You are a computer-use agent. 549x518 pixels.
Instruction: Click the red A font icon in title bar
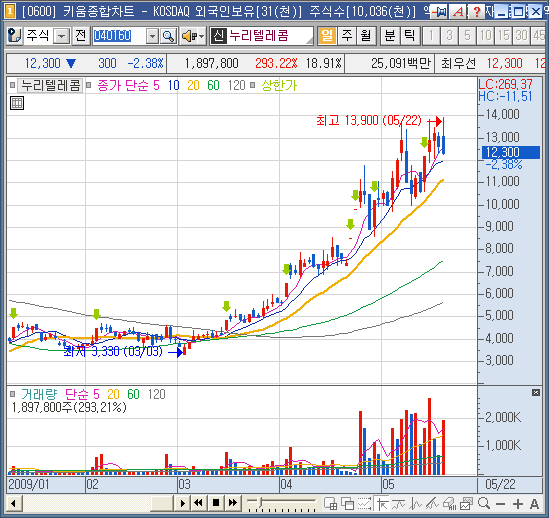coord(458,12)
